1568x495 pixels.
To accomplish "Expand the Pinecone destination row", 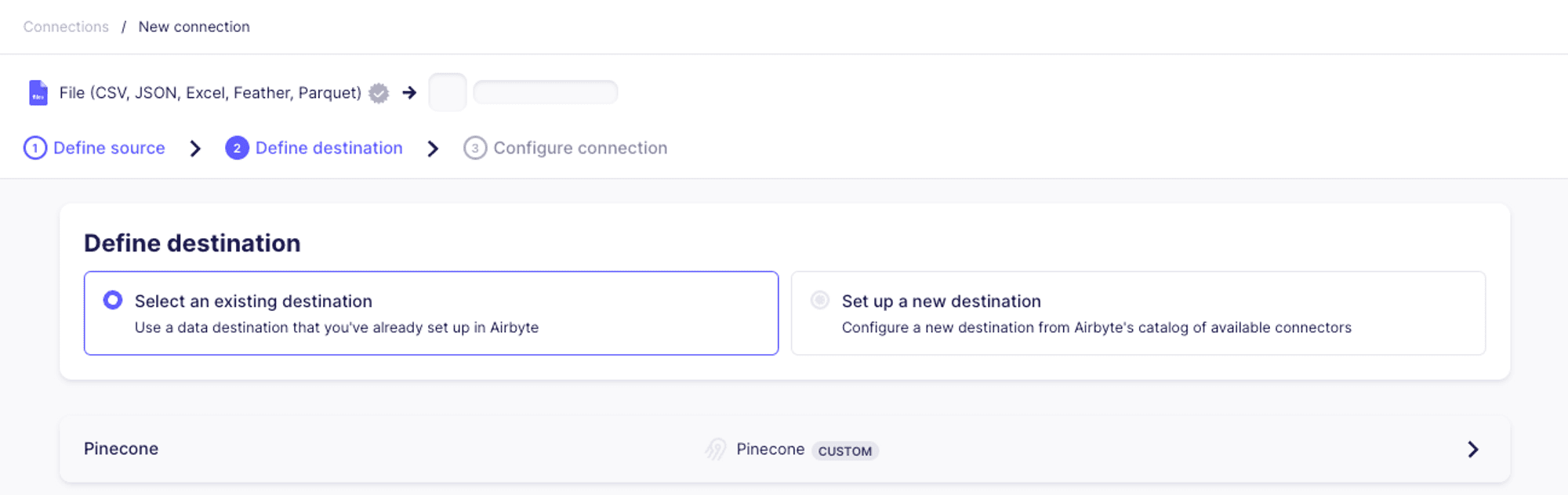I will (x=784, y=449).
